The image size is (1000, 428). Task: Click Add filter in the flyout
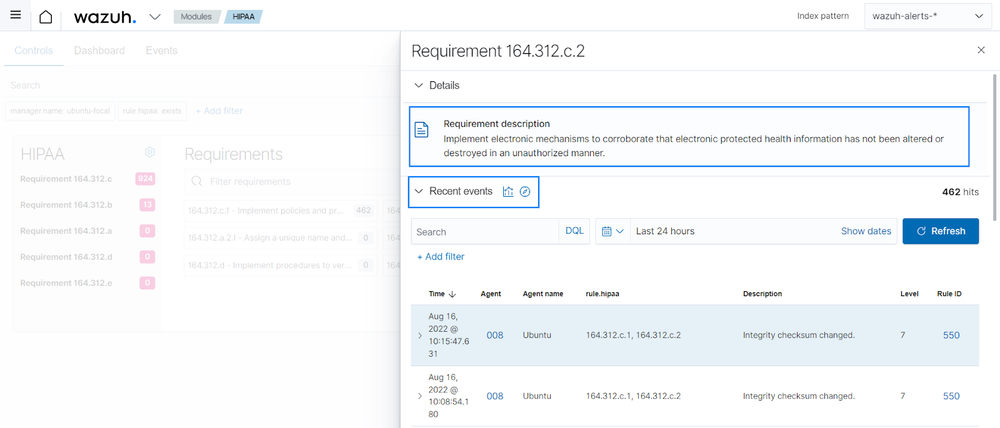click(x=441, y=257)
